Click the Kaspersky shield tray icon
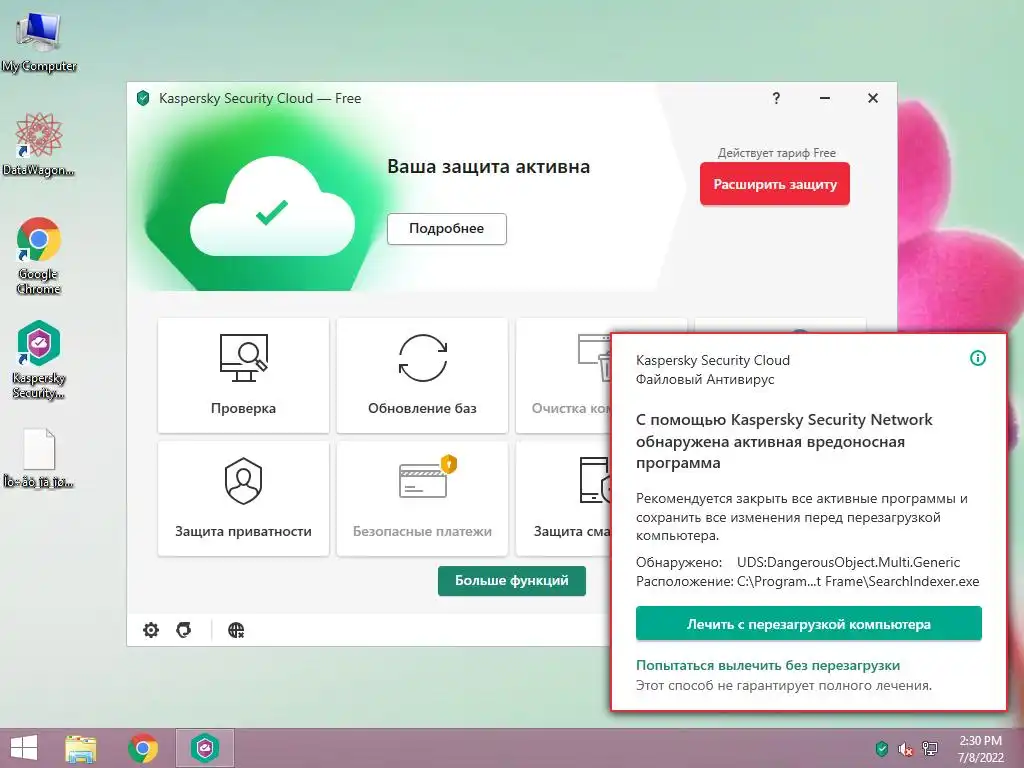The image size is (1024, 768). tap(881, 748)
